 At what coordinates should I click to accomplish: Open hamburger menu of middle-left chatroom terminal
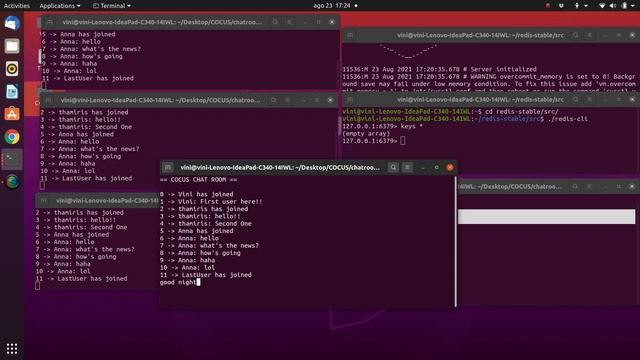[287, 100]
